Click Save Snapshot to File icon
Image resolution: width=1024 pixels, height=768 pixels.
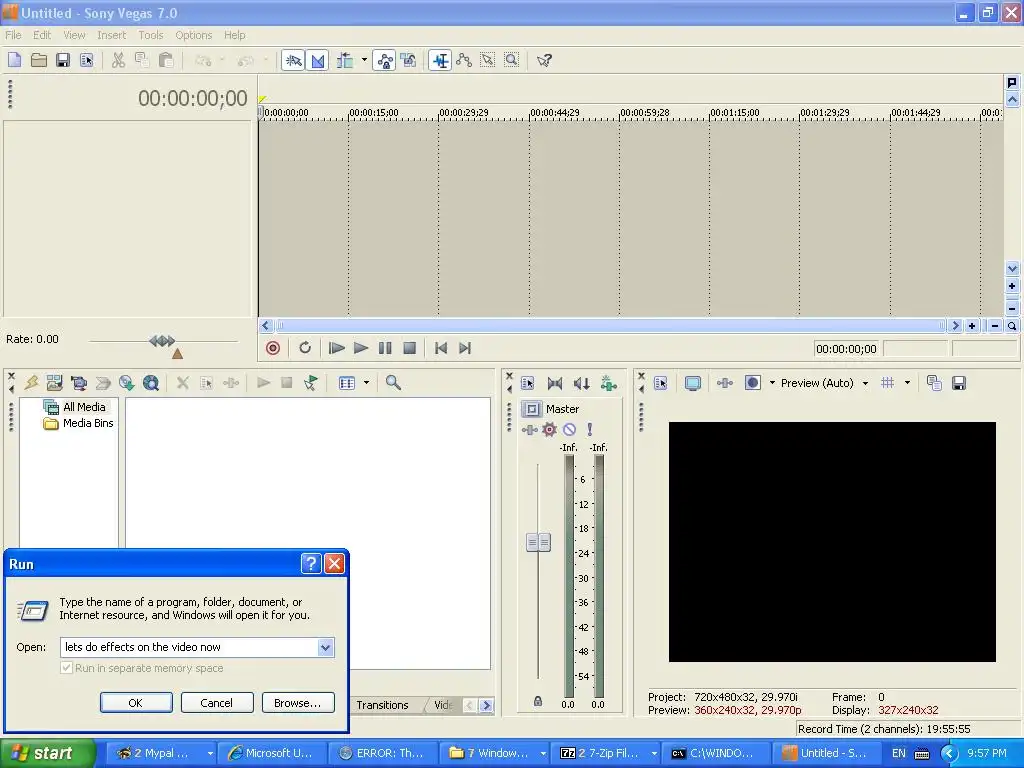click(959, 383)
